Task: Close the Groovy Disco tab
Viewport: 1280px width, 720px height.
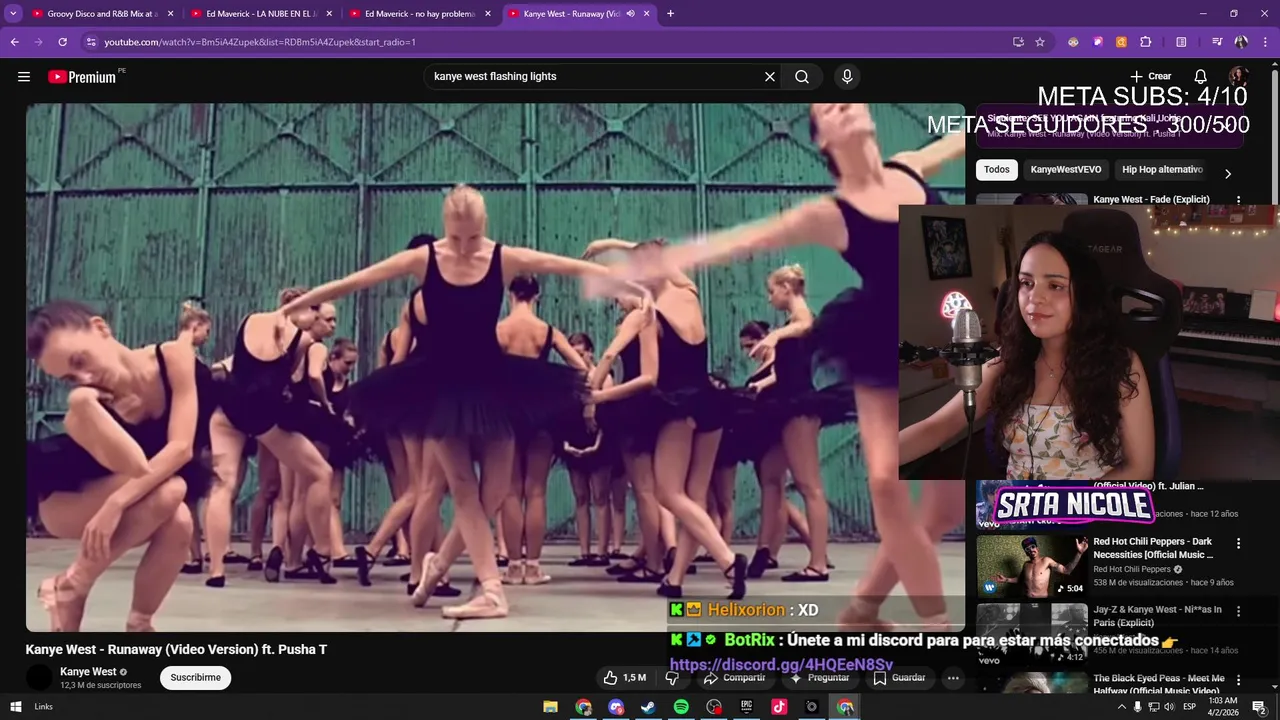Action: pyautogui.click(x=170, y=14)
